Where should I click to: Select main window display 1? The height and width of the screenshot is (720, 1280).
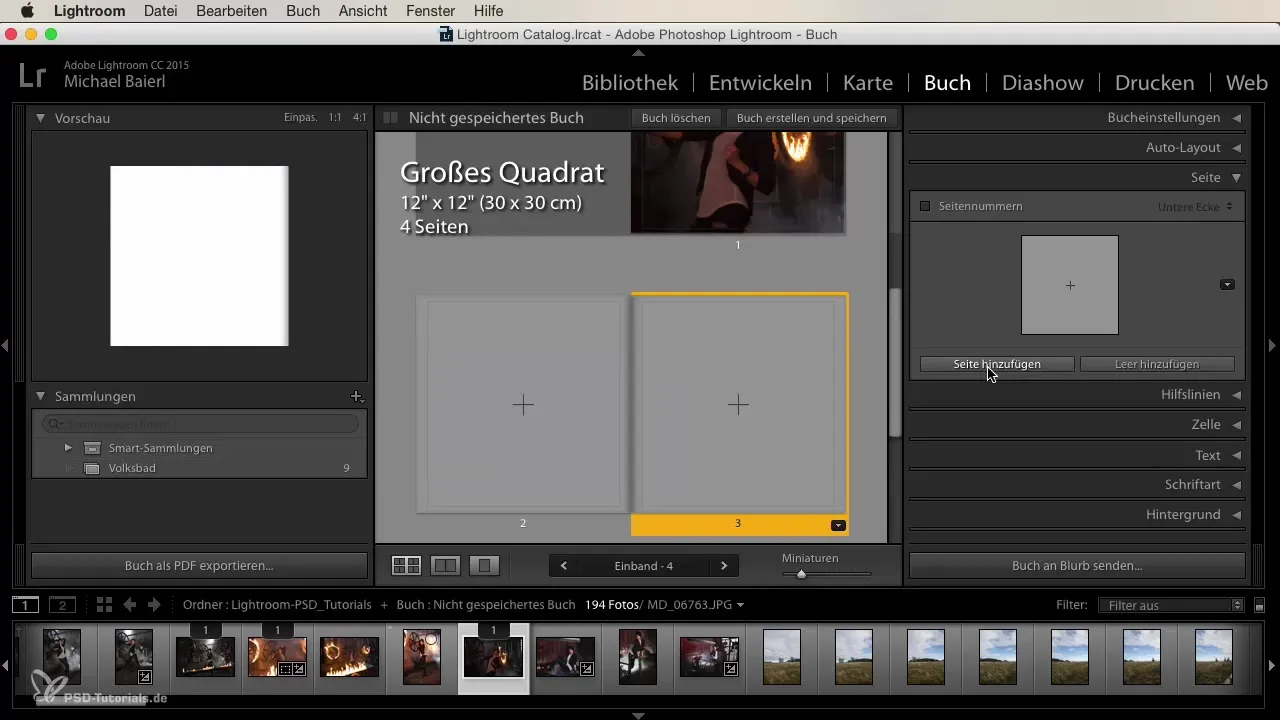(x=26, y=605)
